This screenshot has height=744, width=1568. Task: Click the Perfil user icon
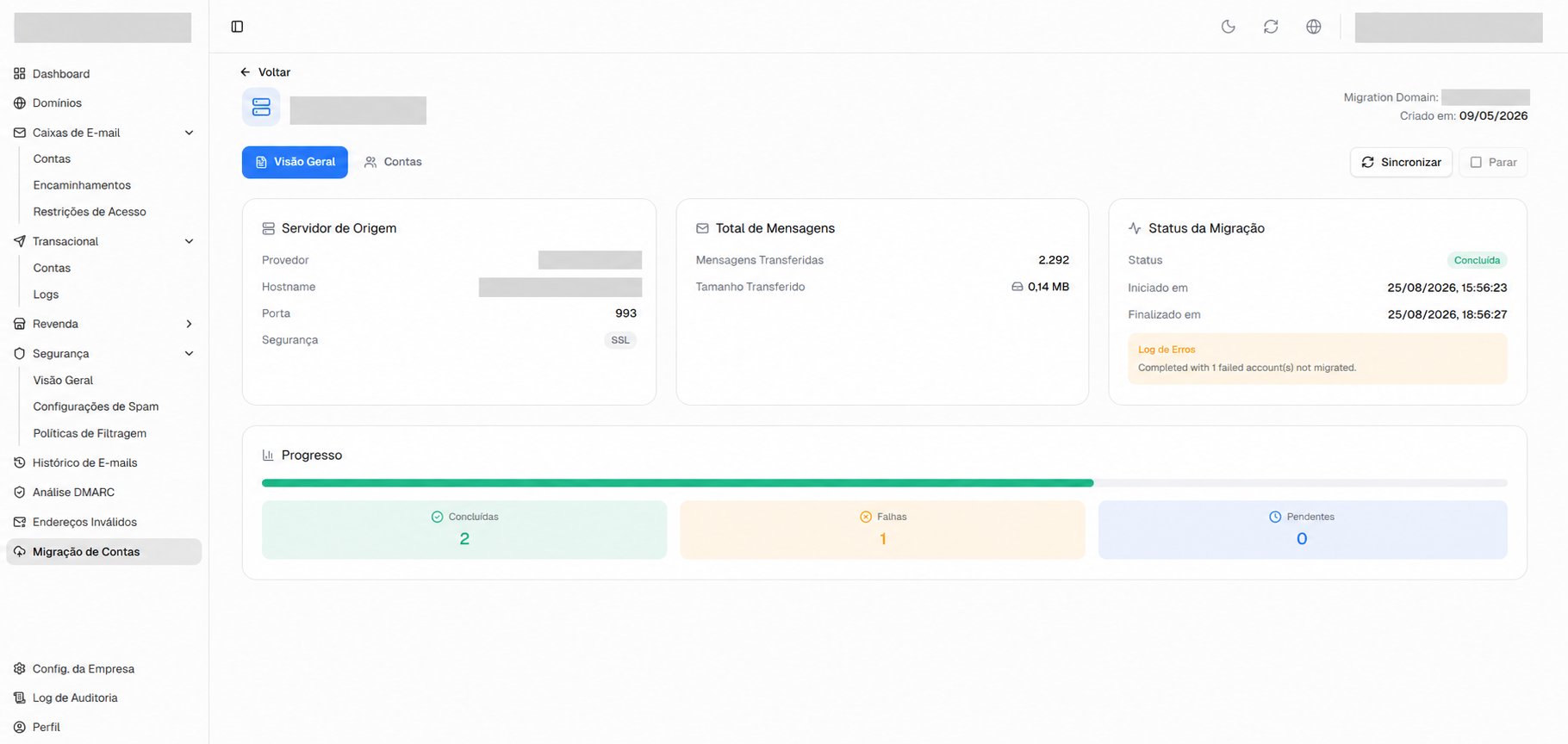coord(20,728)
